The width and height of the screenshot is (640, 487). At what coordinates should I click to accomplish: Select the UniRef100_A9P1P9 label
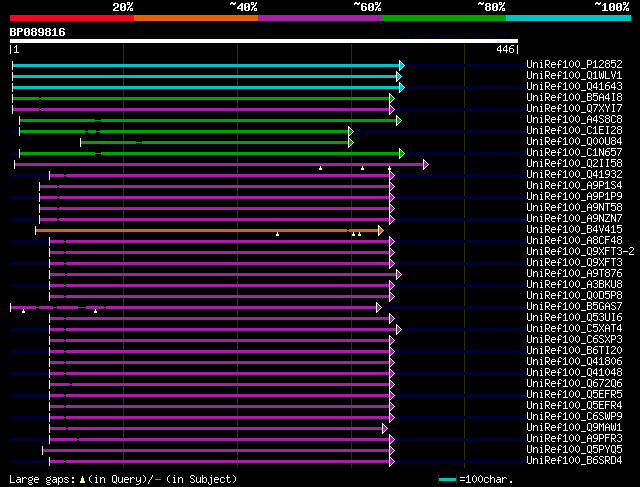pos(574,197)
